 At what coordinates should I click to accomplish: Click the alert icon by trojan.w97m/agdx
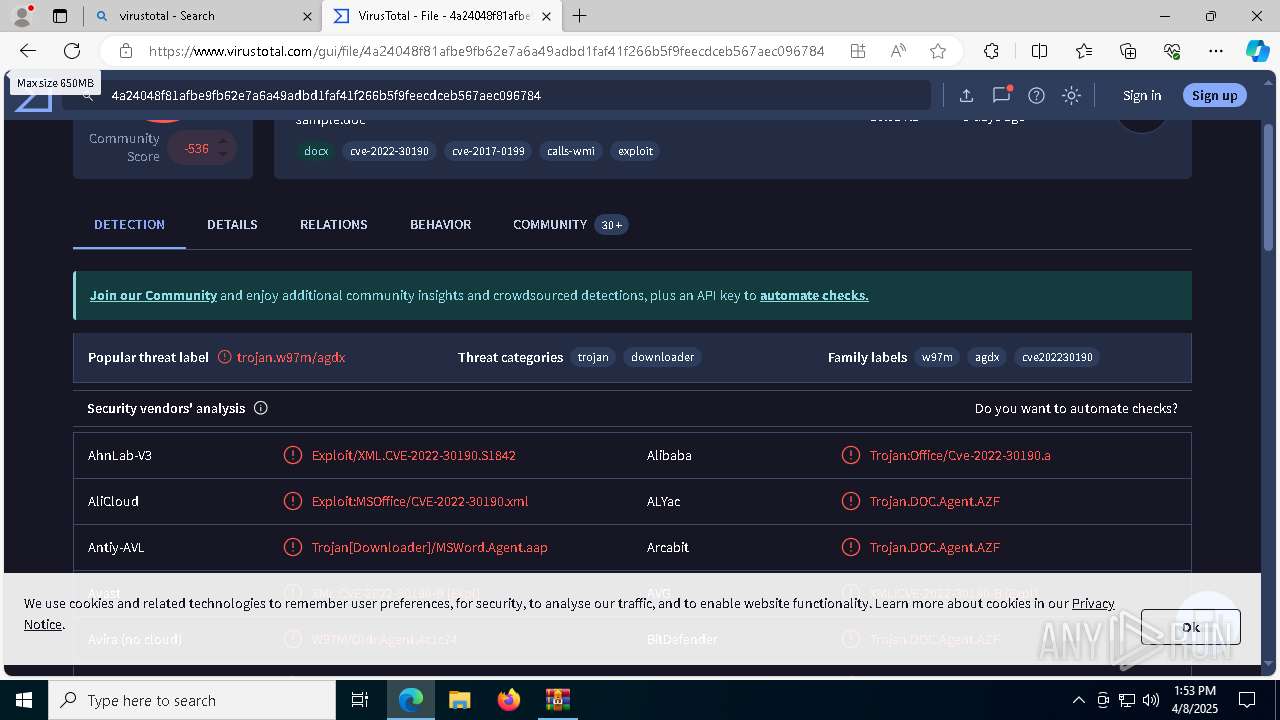[225, 357]
